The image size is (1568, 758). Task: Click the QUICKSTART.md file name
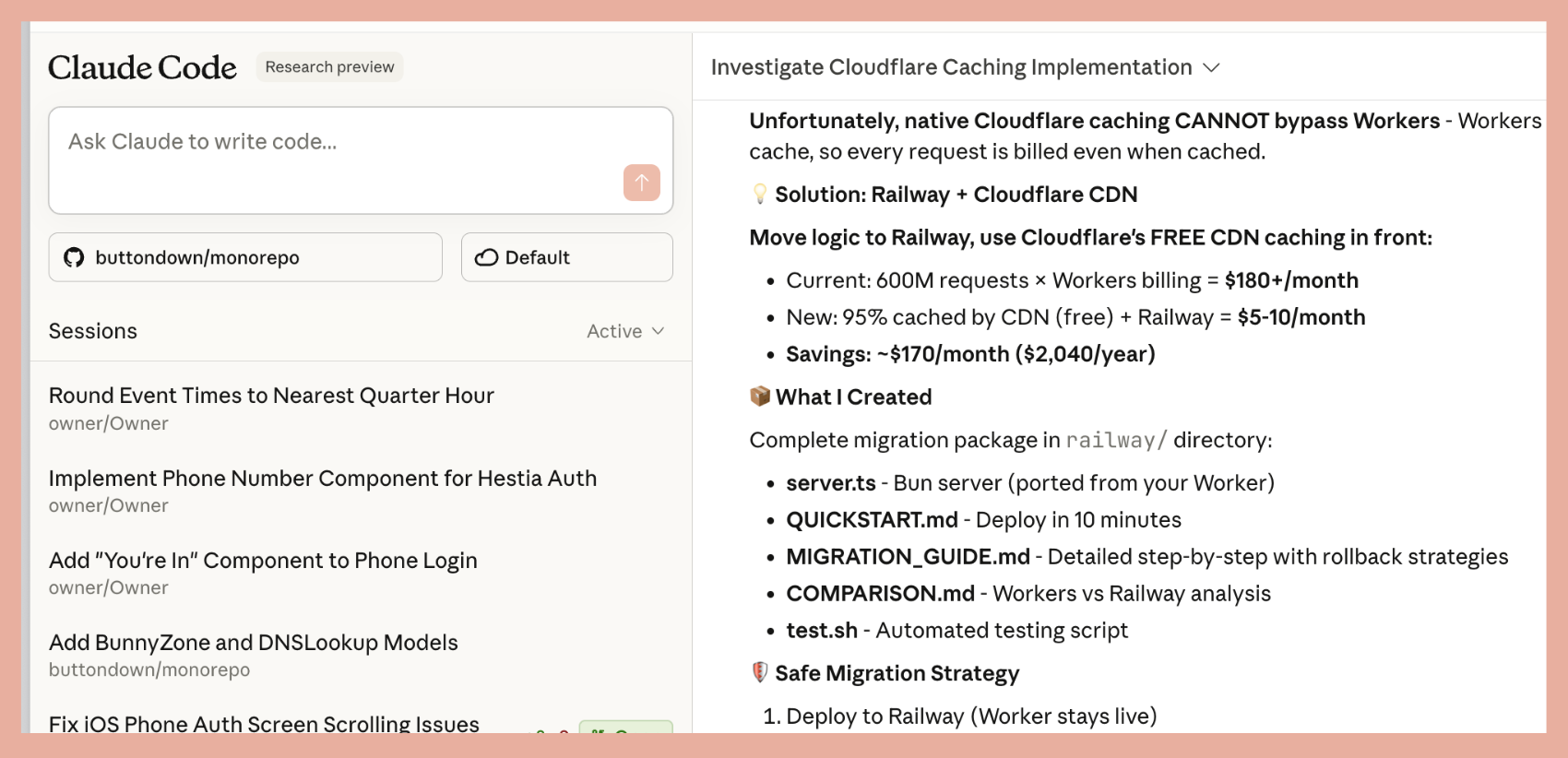872,520
